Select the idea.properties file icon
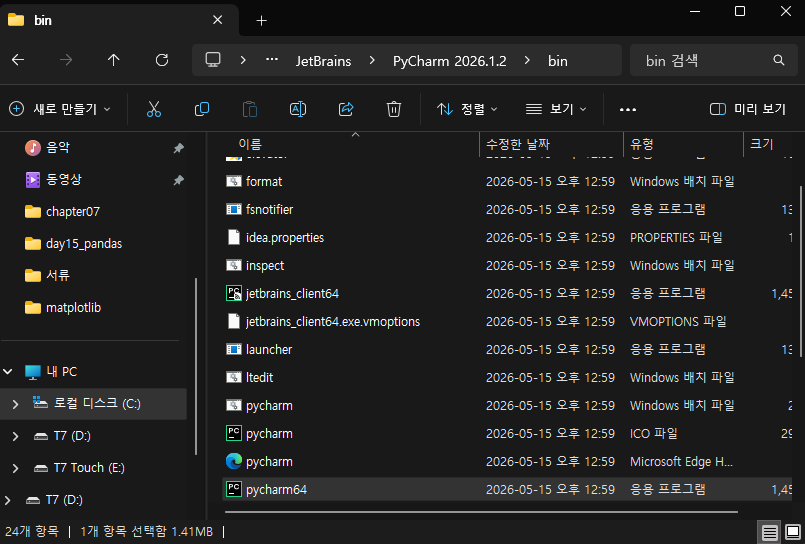The width and height of the screenshot is (805, 544). [234, 237]
